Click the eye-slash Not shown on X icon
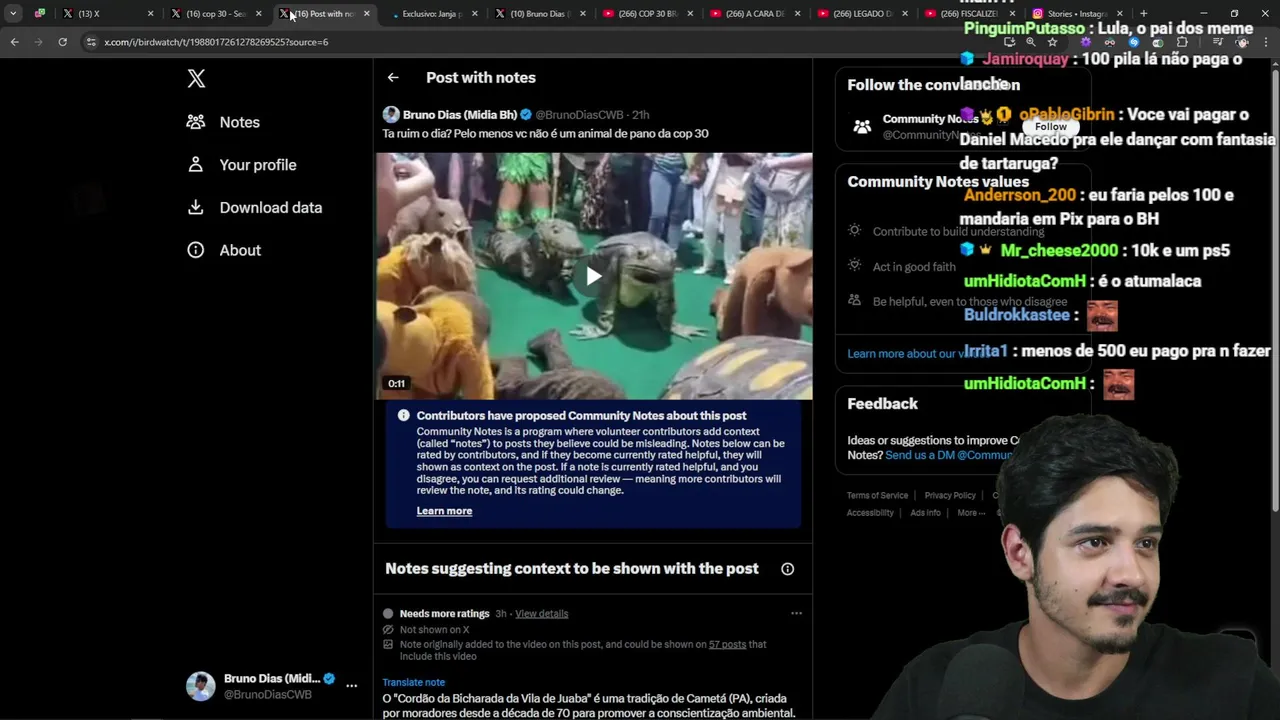Image resolution: width=1280 pixels, height=720 pixels. [x=388, y=630]
